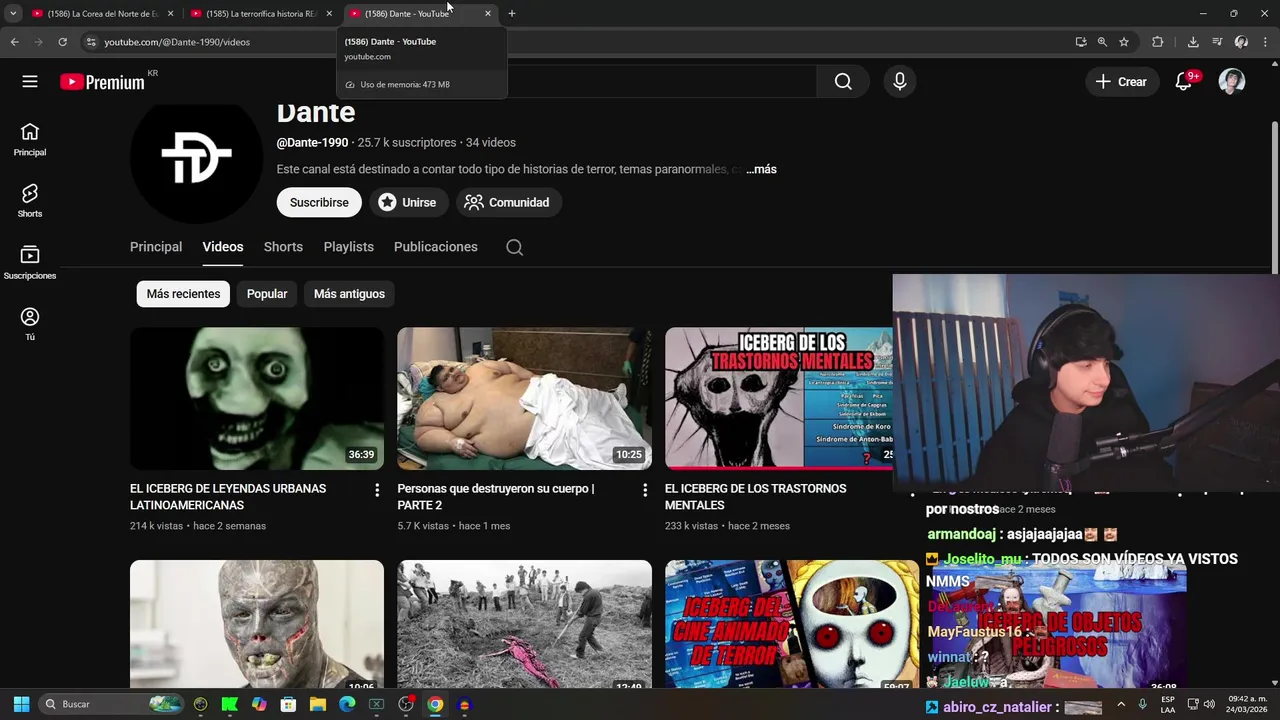This screenshot has width=1280, height=720.
Task: Open File Explorer from taskbar
Action: (x=318, y=704)
